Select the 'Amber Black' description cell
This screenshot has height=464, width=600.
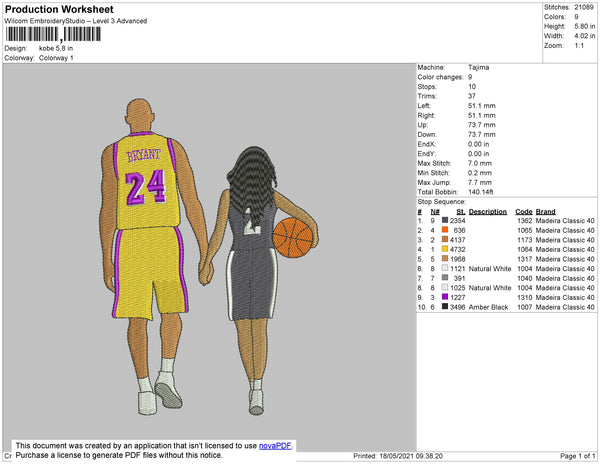pyautogui.click(x=488, y=307)
